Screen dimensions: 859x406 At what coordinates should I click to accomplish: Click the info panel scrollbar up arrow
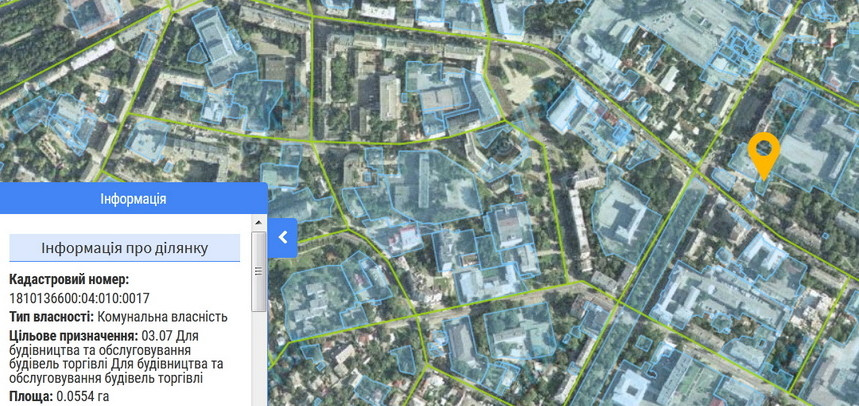tap(259, 241)
